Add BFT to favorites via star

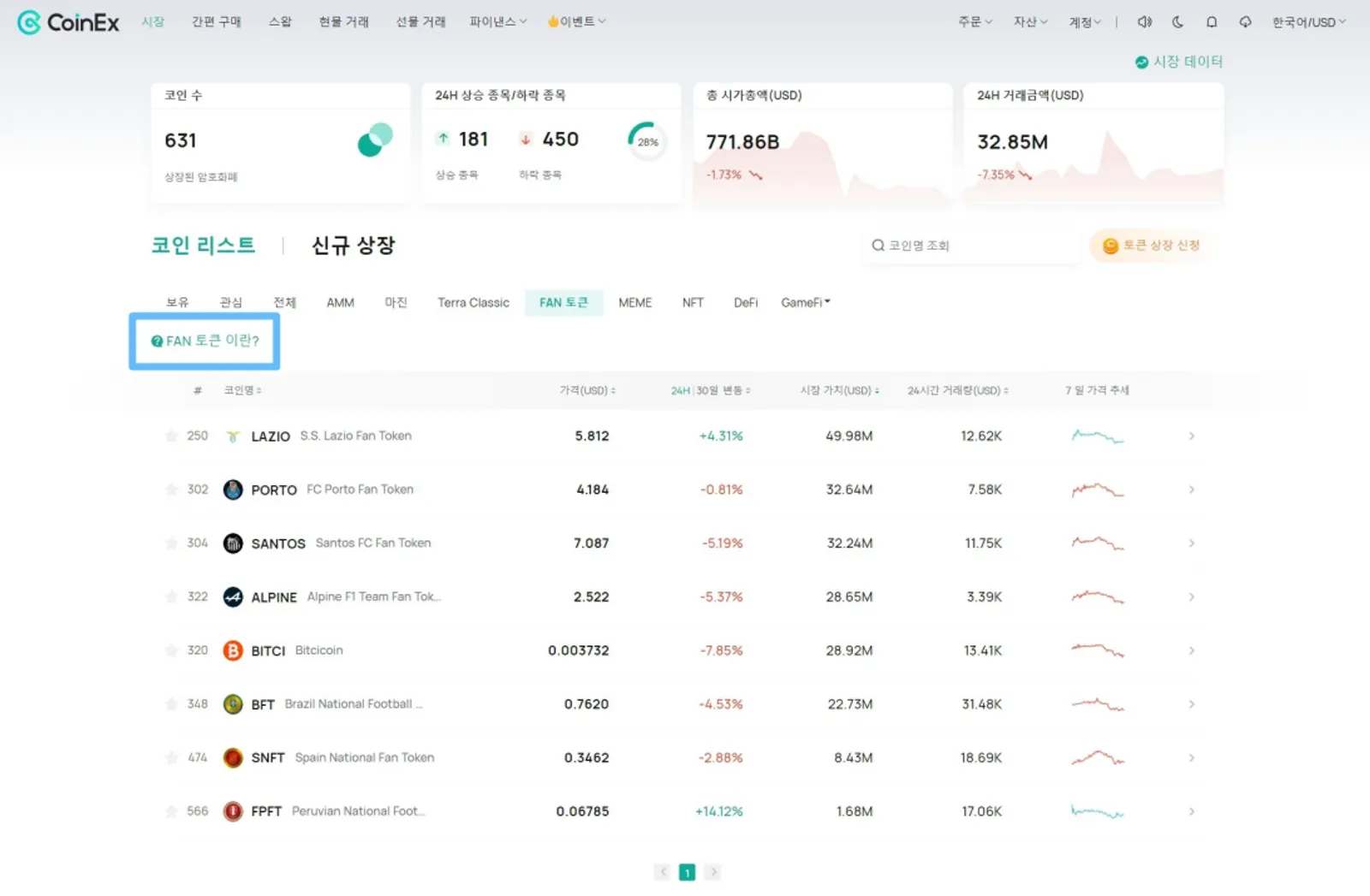171,703
